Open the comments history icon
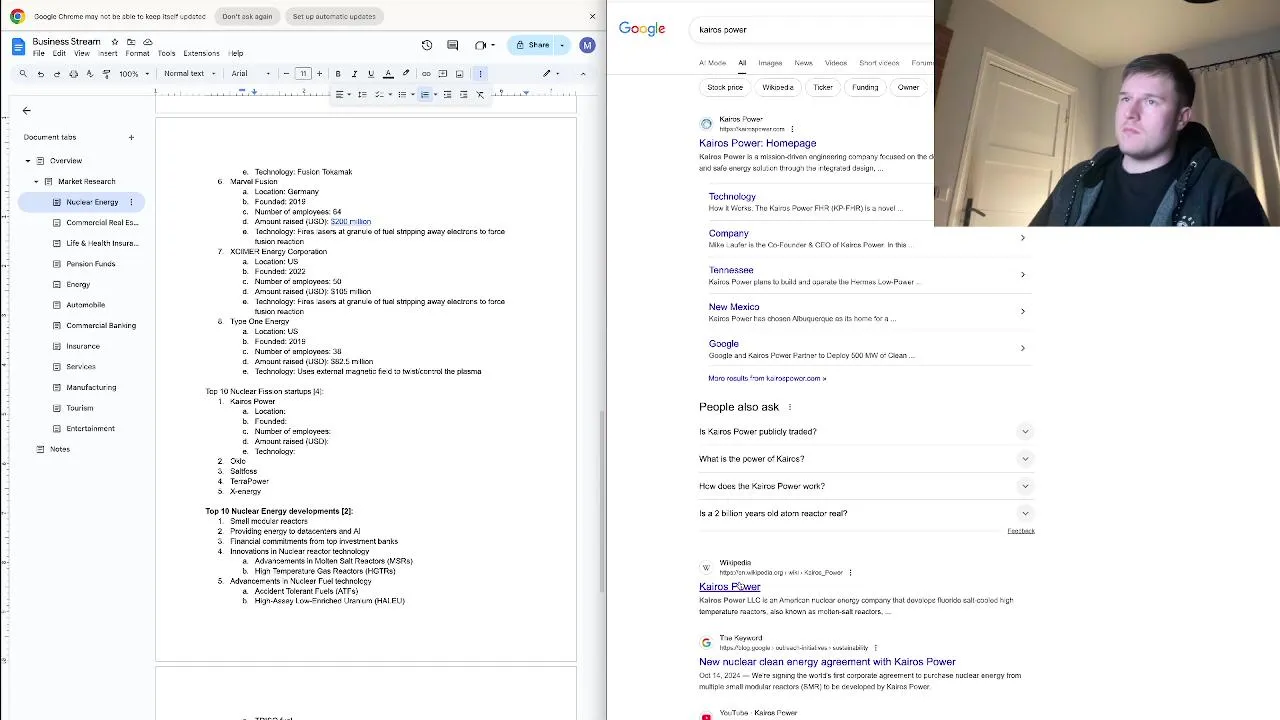This screenshot has width=1280, height=720. click(x=453, y=45)
